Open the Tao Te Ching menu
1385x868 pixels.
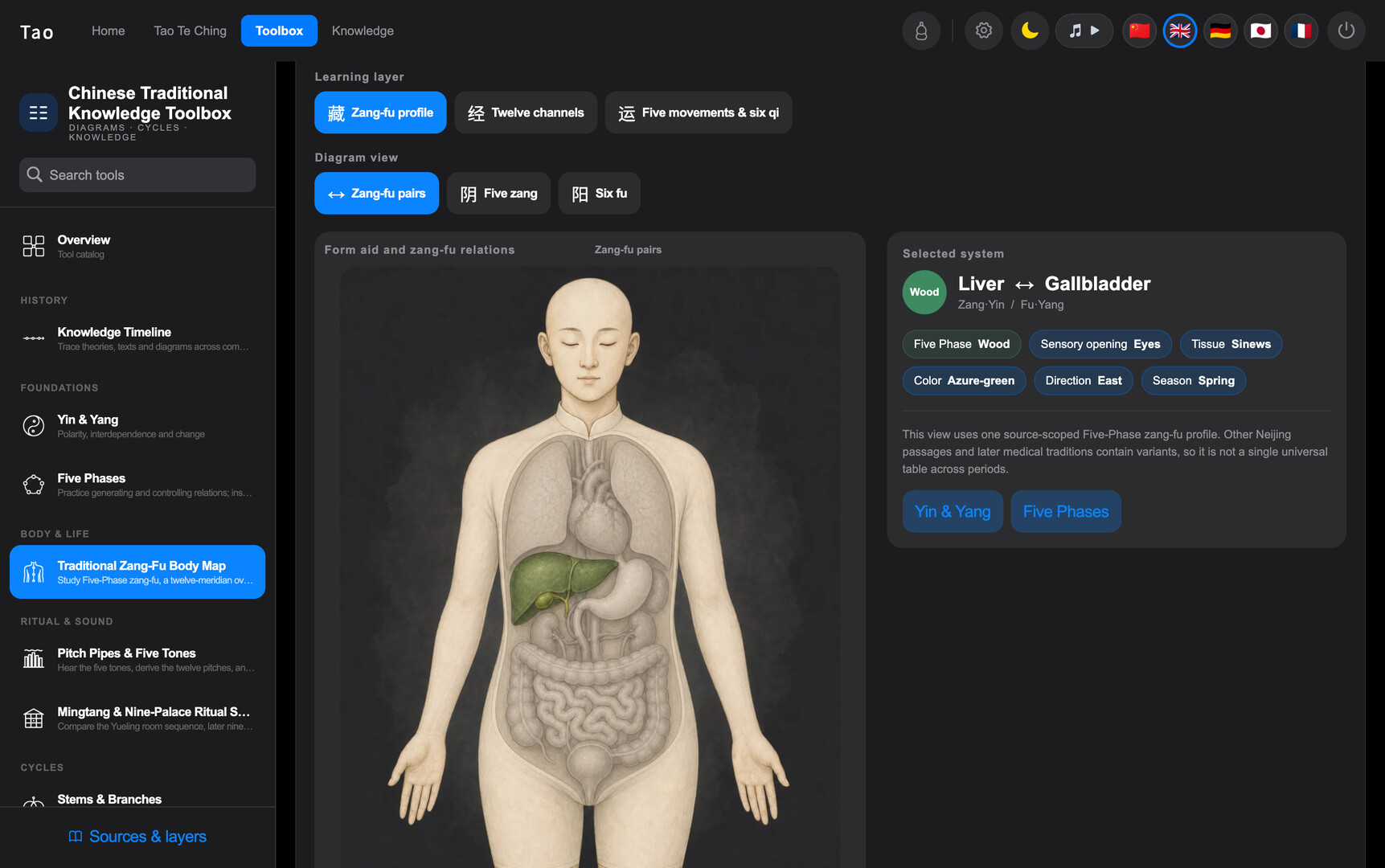pyautogui.click(x=190, y=31)
